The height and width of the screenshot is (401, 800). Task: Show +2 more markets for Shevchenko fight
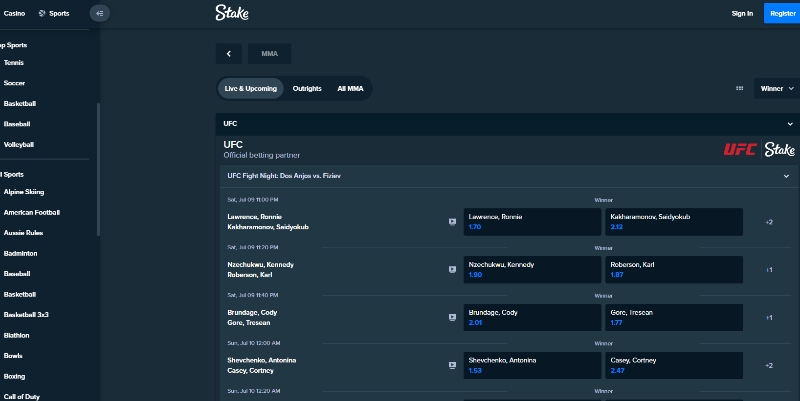[x=769, y=366]
